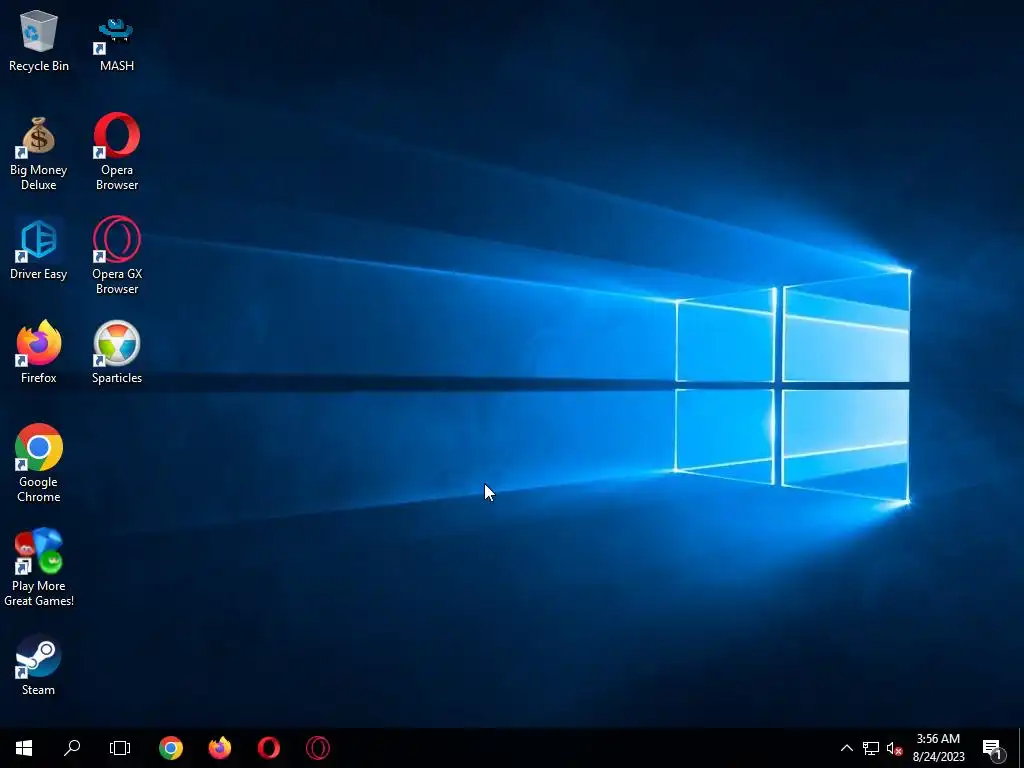Image resolution: width=1024 pixels, height=768 pixels.
Task: Open the notification Action Center
Action: click(993, 748)
